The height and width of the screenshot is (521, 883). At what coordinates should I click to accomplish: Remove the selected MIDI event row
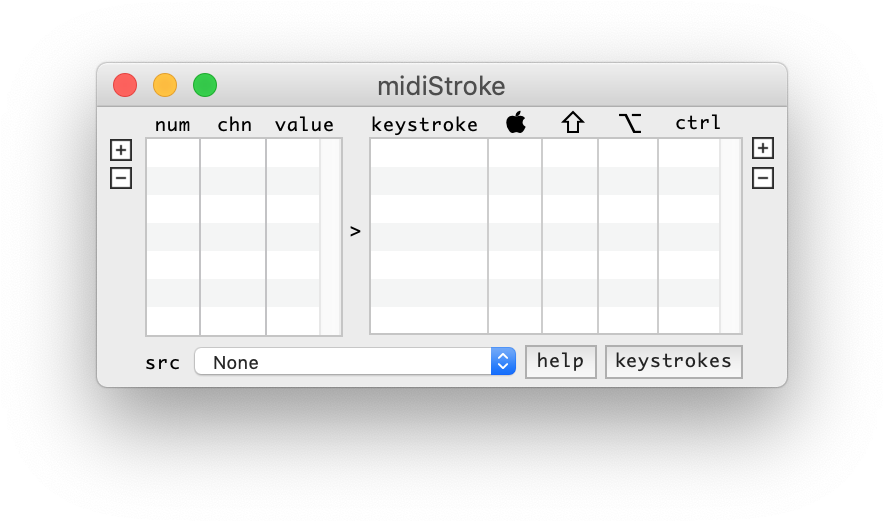pyautogui.click(x=121, y=179)
